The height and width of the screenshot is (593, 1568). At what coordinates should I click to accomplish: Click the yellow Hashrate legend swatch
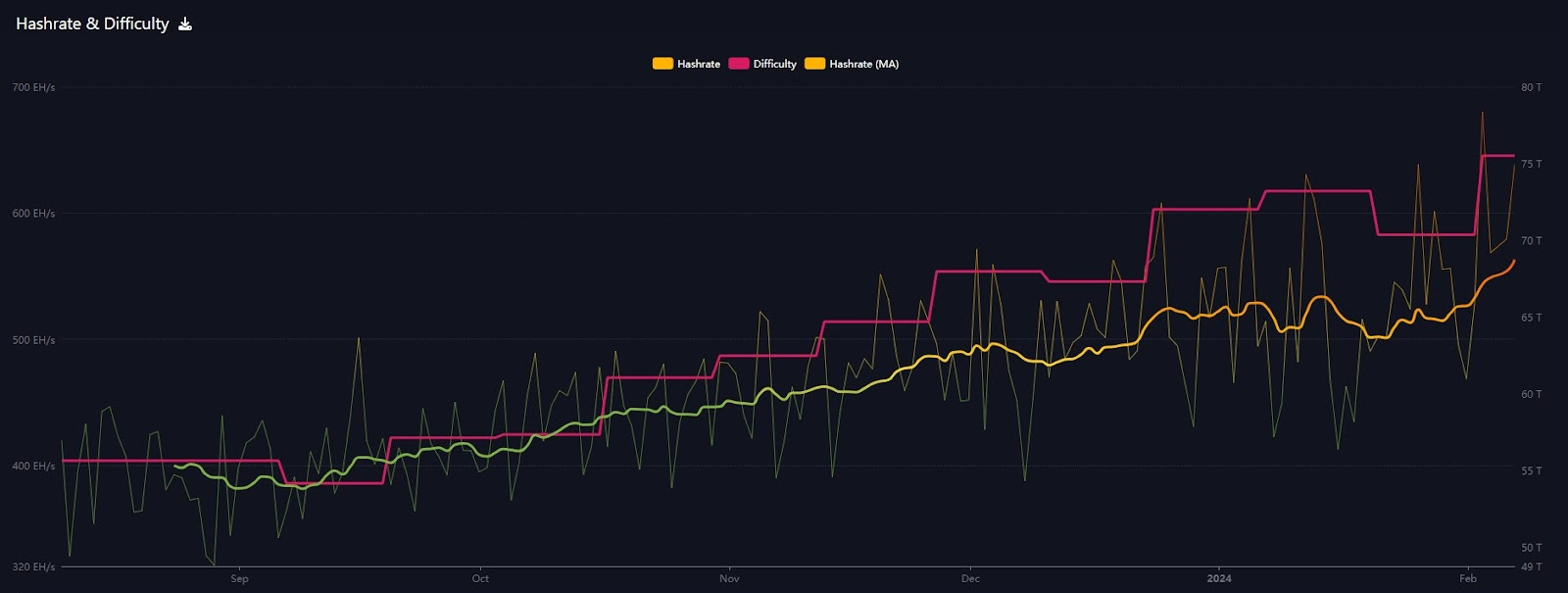click(x=662, y=64)
